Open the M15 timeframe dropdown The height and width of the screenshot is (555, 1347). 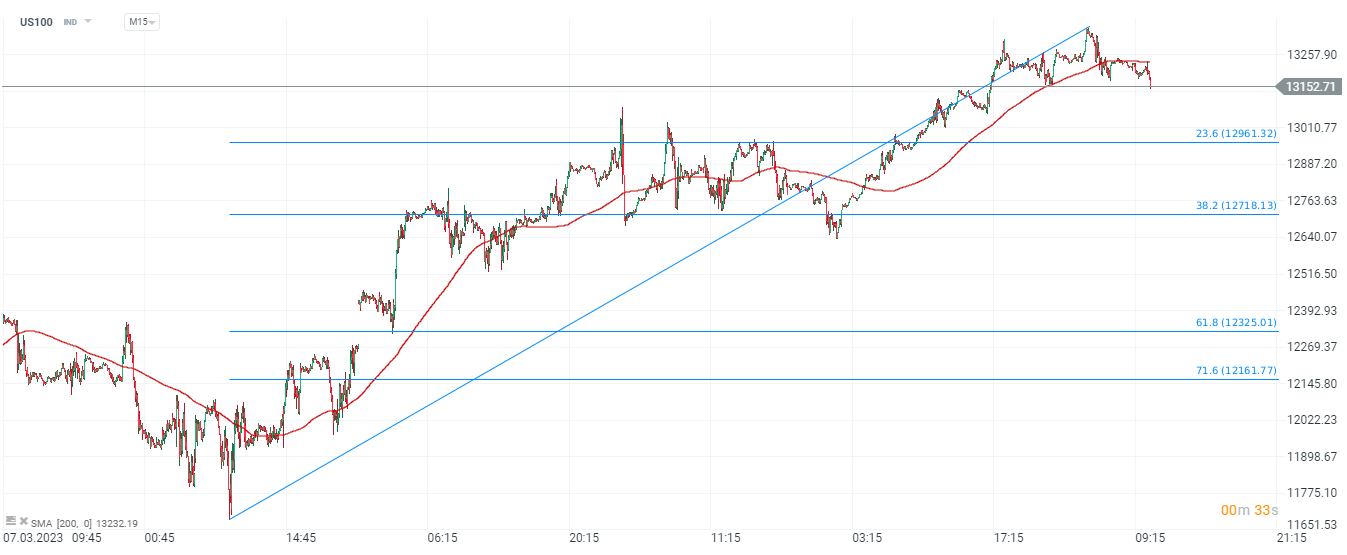point(141,21)
